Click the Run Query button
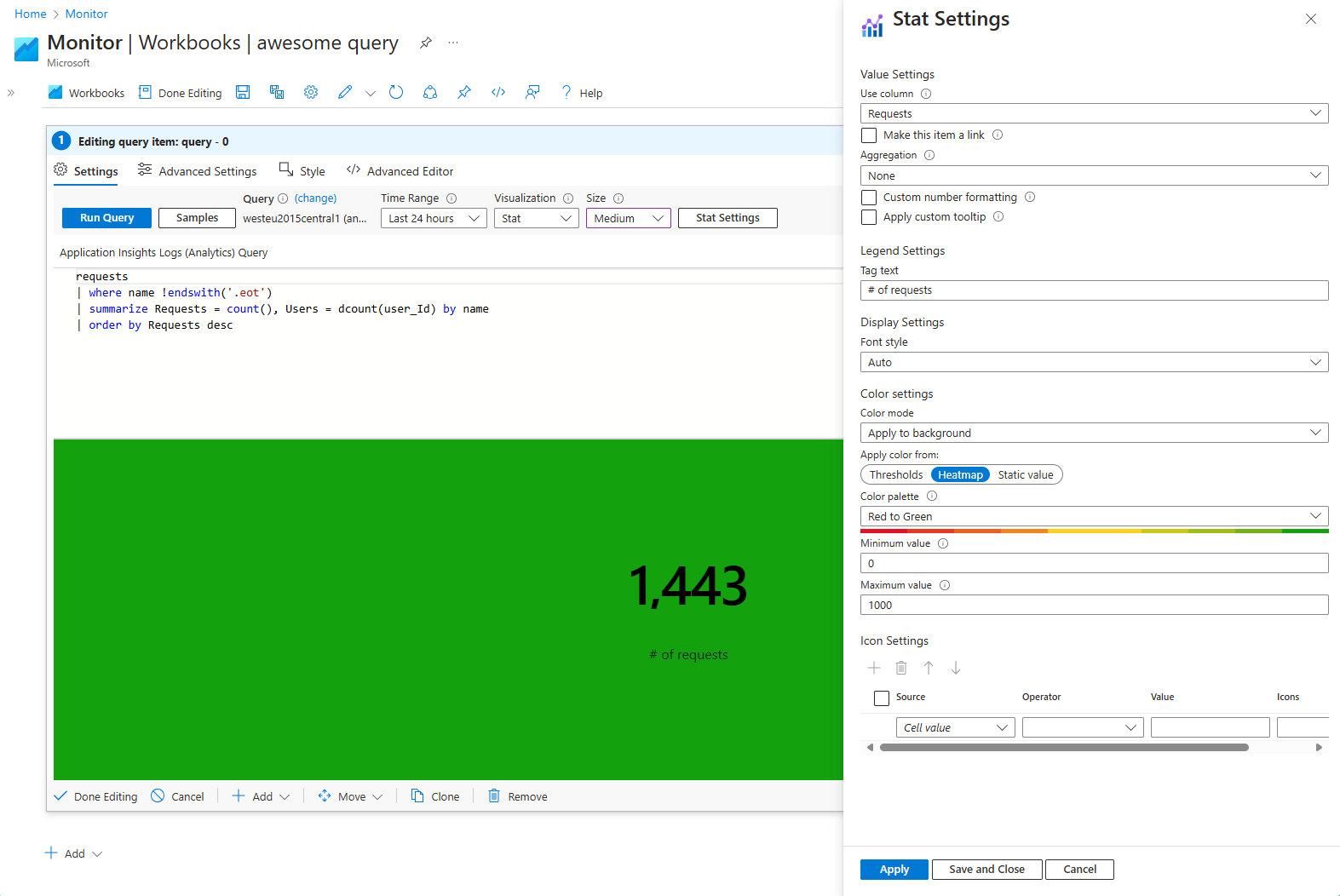Screen dimensions: 1340x896 [x=106, y=218]
